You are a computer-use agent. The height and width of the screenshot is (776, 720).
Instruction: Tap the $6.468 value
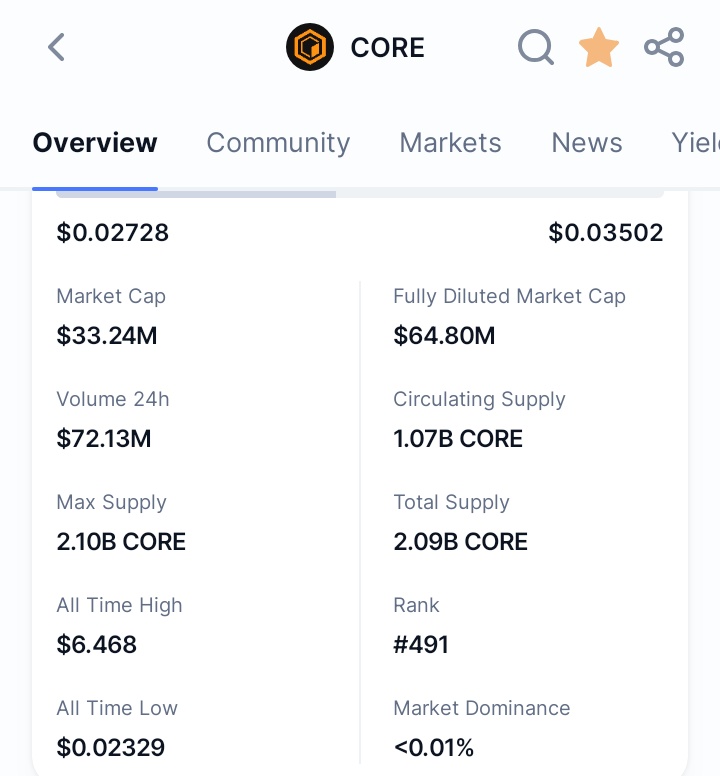click(96, 644)
